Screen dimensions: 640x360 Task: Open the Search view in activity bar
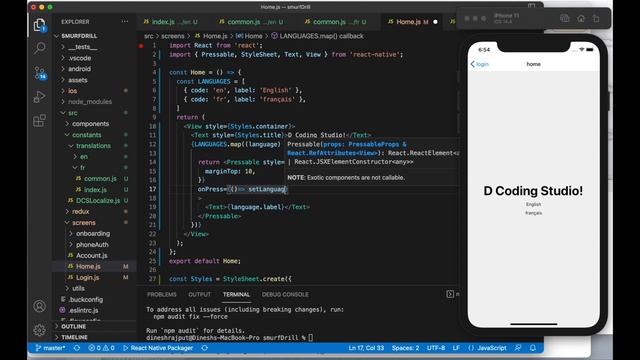click(40, 48)
